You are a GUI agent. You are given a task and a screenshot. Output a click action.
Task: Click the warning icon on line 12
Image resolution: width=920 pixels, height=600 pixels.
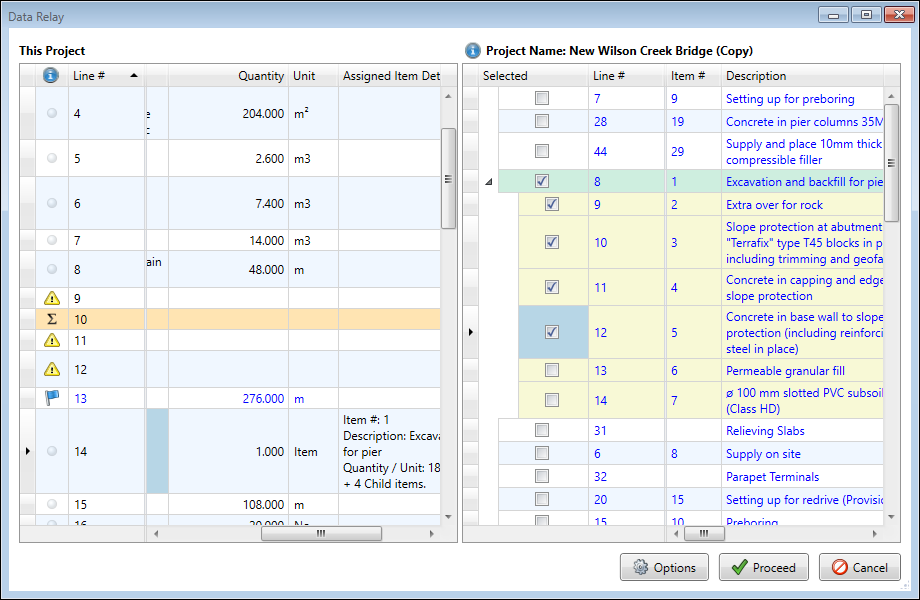52,369
